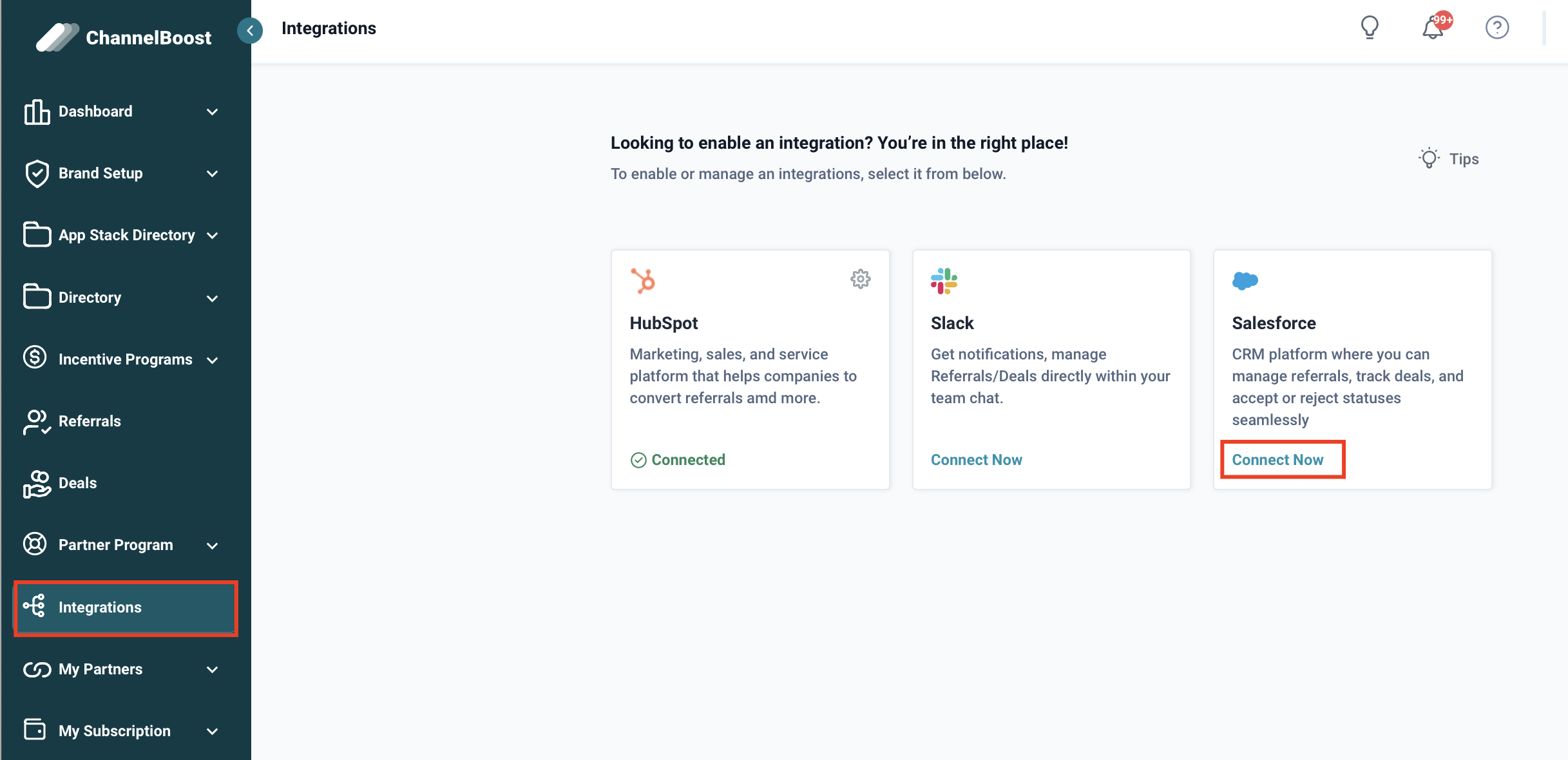Viewport: 1568px width, 760px height.
Task: Select Integrations in the sidebar
Action: 100,607
